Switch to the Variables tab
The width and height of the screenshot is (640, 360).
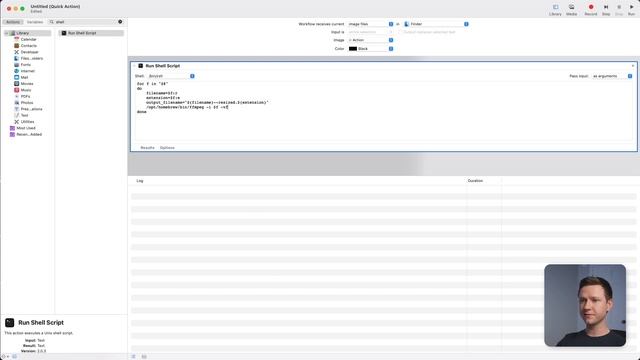[35, 22]
